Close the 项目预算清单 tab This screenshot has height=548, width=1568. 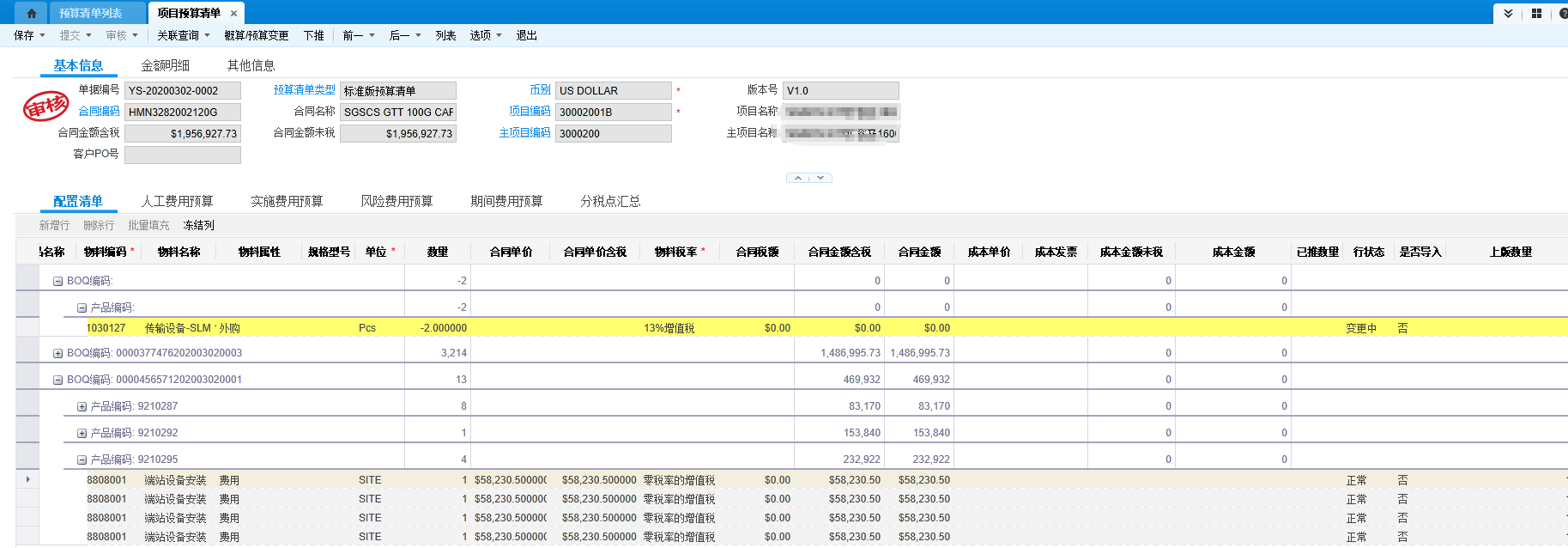pos(233,14)
